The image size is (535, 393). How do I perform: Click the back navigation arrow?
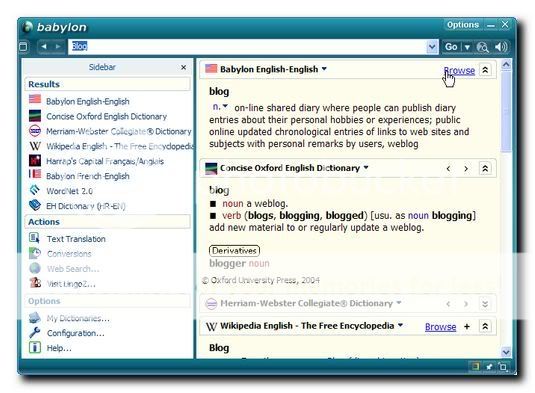[44, 46]
